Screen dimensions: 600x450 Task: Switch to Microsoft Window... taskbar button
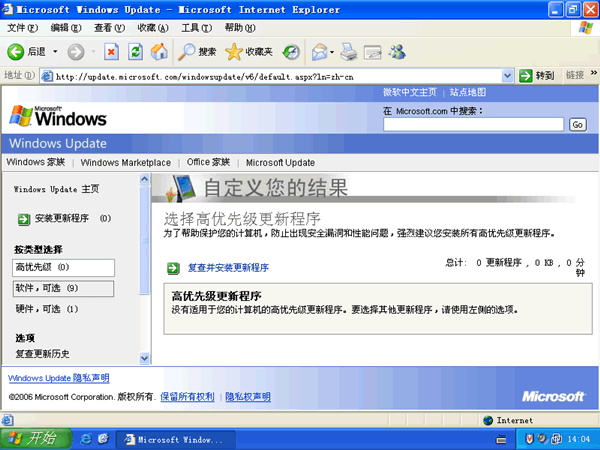pos(176,440)
